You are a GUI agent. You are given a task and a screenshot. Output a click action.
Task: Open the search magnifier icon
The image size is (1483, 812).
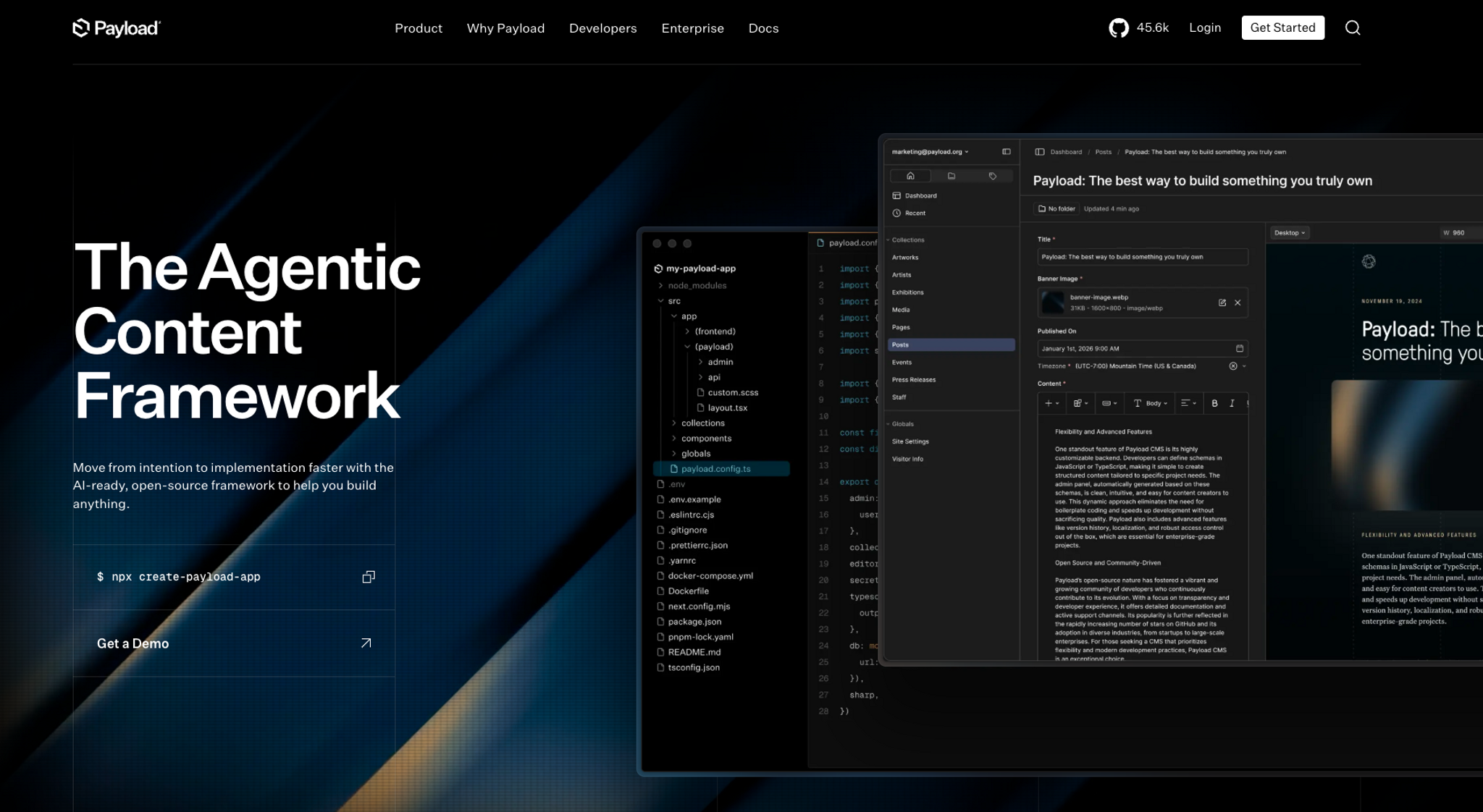(x=1353, y=28)
